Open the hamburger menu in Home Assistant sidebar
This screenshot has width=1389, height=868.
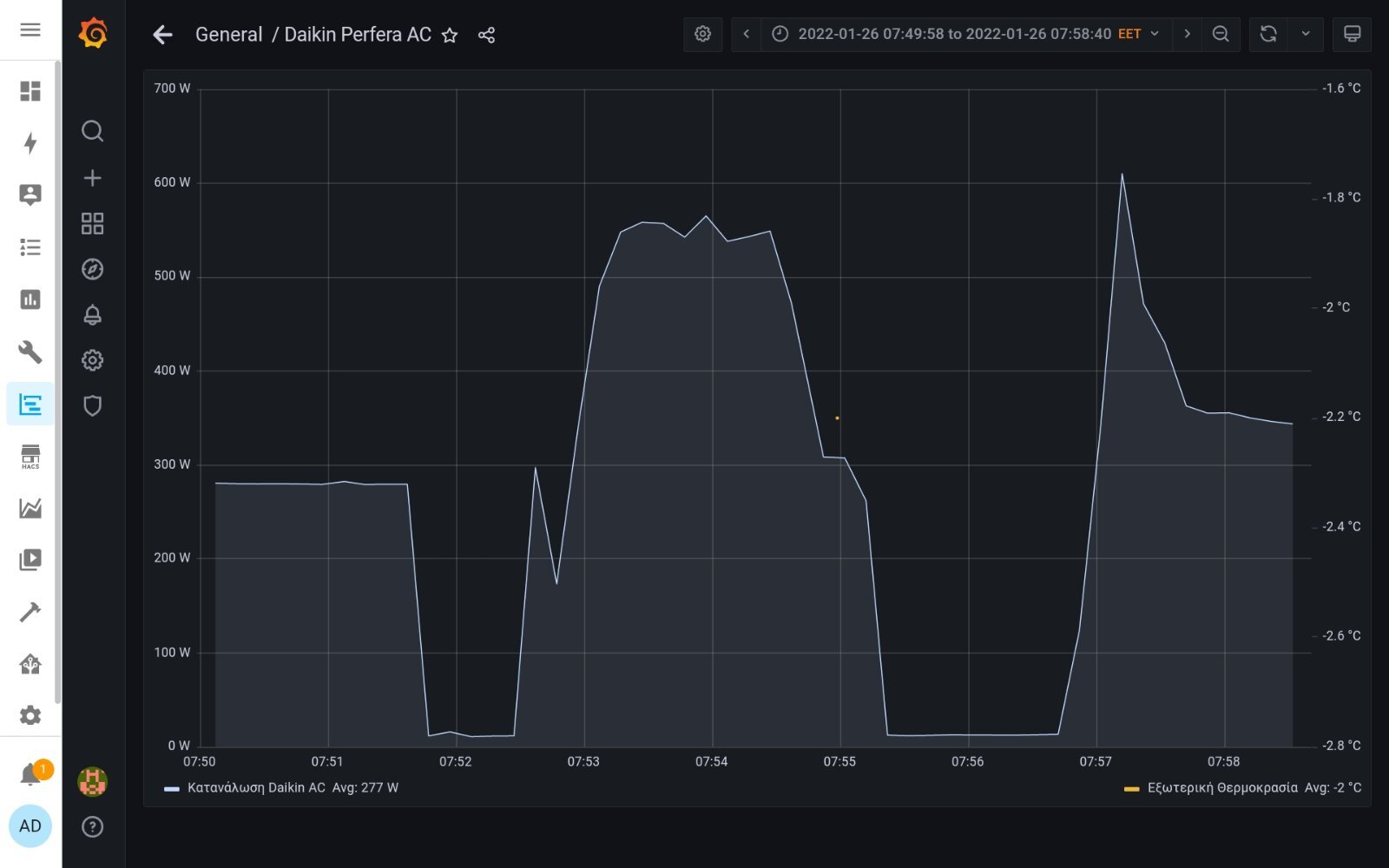pos(30,30)
